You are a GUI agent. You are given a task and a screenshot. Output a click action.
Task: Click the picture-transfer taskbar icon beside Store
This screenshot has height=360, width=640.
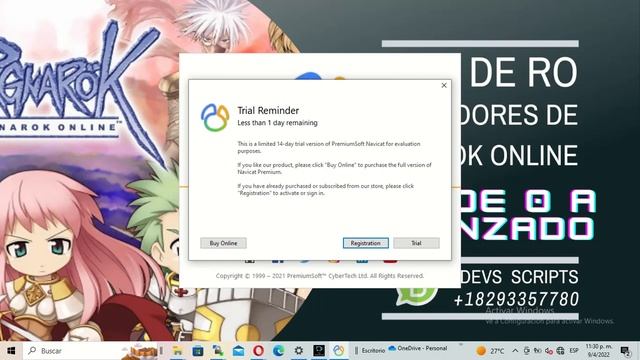(x=218, y=351)
